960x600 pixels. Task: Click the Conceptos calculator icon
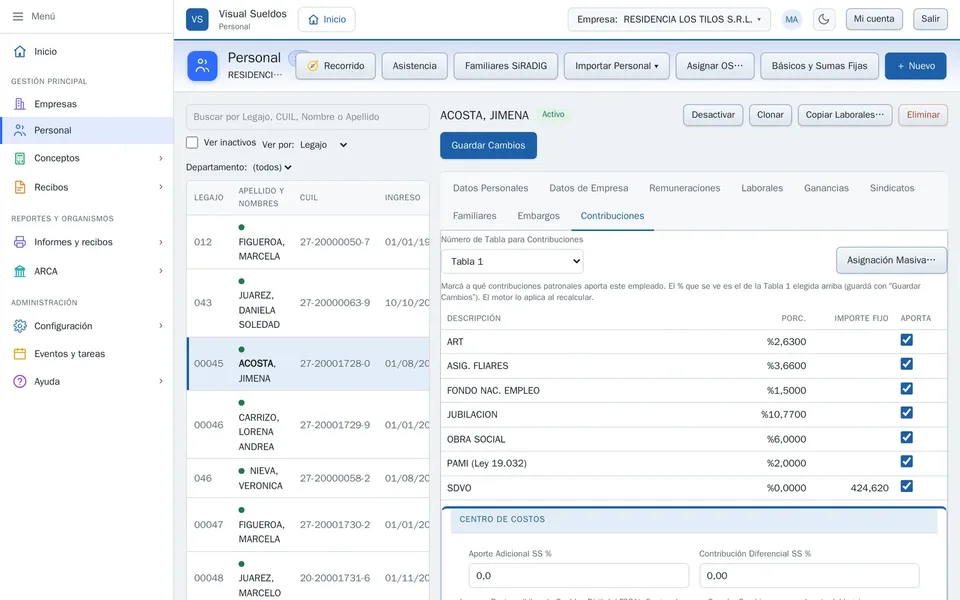click(x=20, y=158)
